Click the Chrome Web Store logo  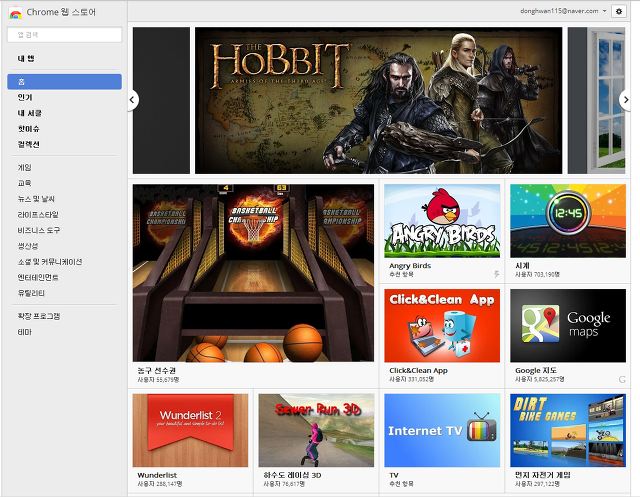click(x=16, y=13)
